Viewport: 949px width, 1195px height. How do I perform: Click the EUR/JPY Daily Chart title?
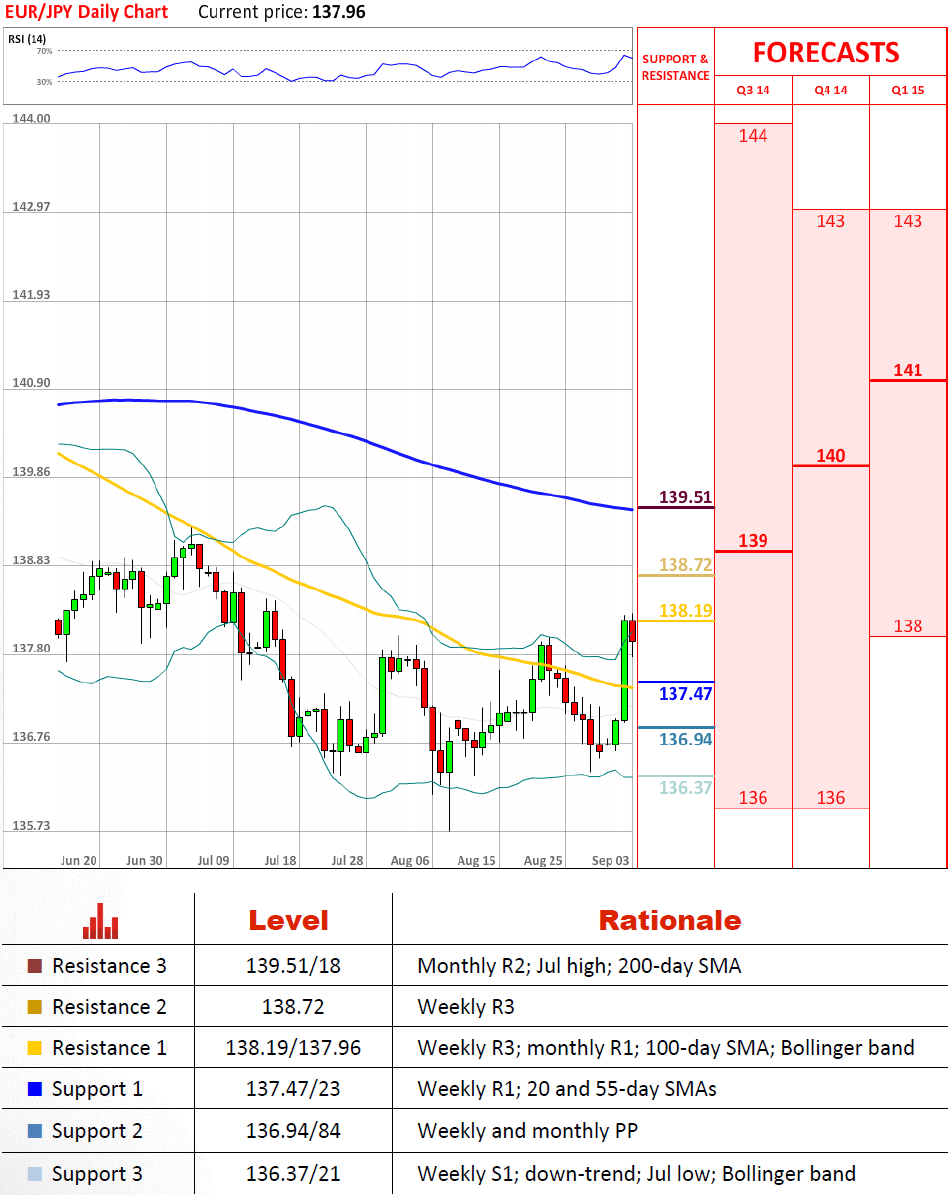pos(86,12)
